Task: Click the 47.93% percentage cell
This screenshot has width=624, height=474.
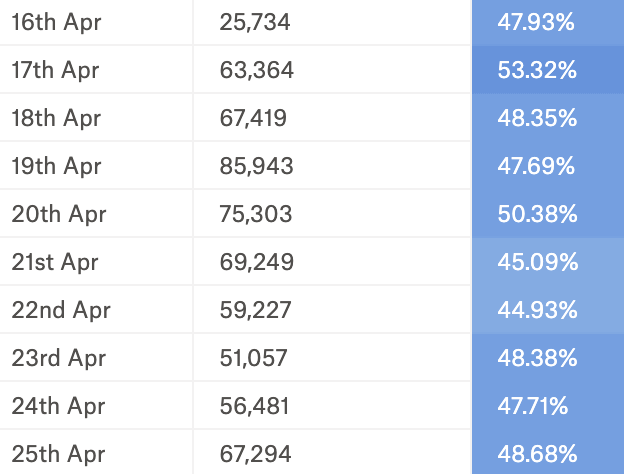Action: click(x=536, y=22)
